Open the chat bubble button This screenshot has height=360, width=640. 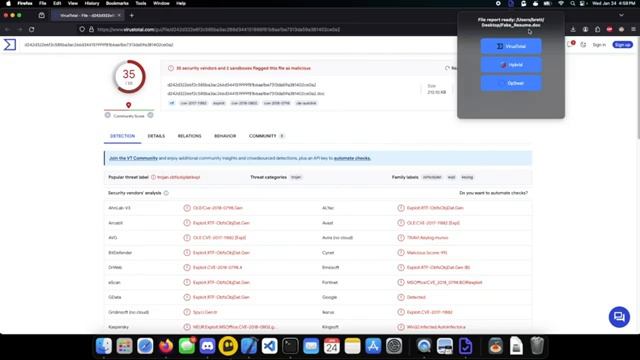[619, 317]
